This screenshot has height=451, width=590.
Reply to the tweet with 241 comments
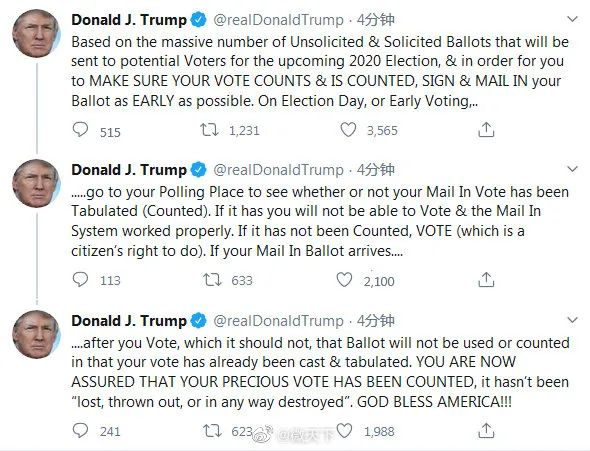point(80,430)
